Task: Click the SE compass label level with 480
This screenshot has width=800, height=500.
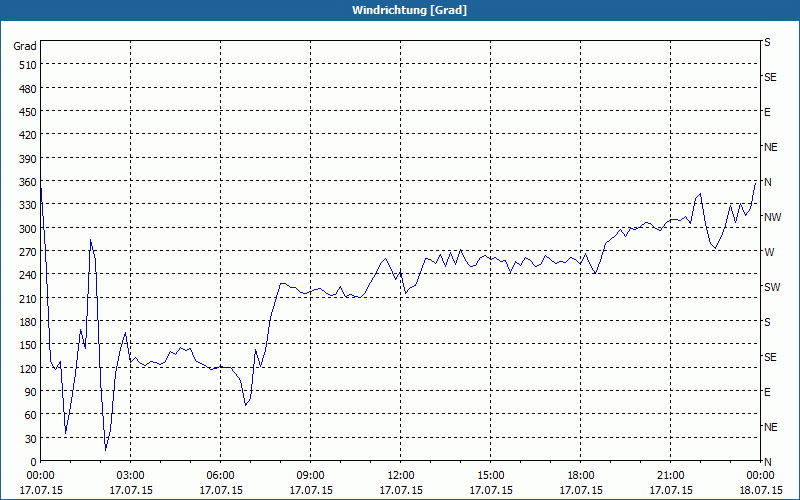Action: tap(770, 77)
